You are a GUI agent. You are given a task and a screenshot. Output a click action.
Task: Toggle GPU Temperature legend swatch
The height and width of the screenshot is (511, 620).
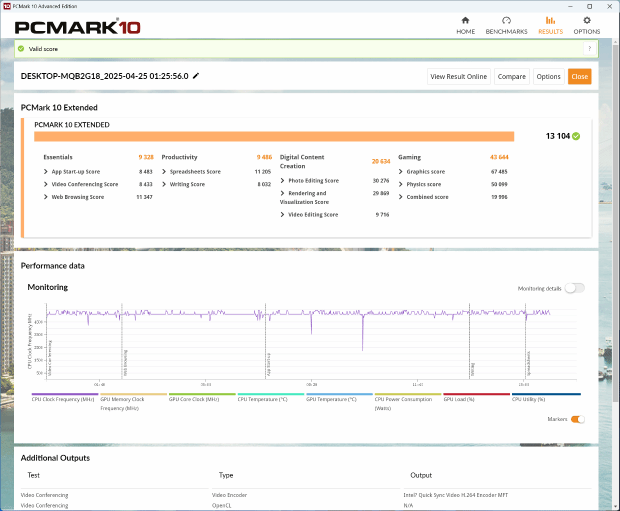point(339,394)
